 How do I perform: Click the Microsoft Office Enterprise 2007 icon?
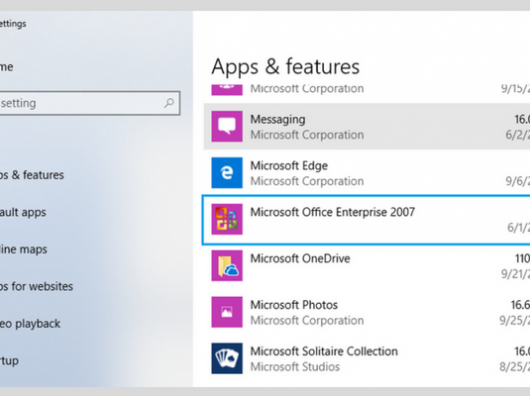pyautogui.click(x=227, y=219)
